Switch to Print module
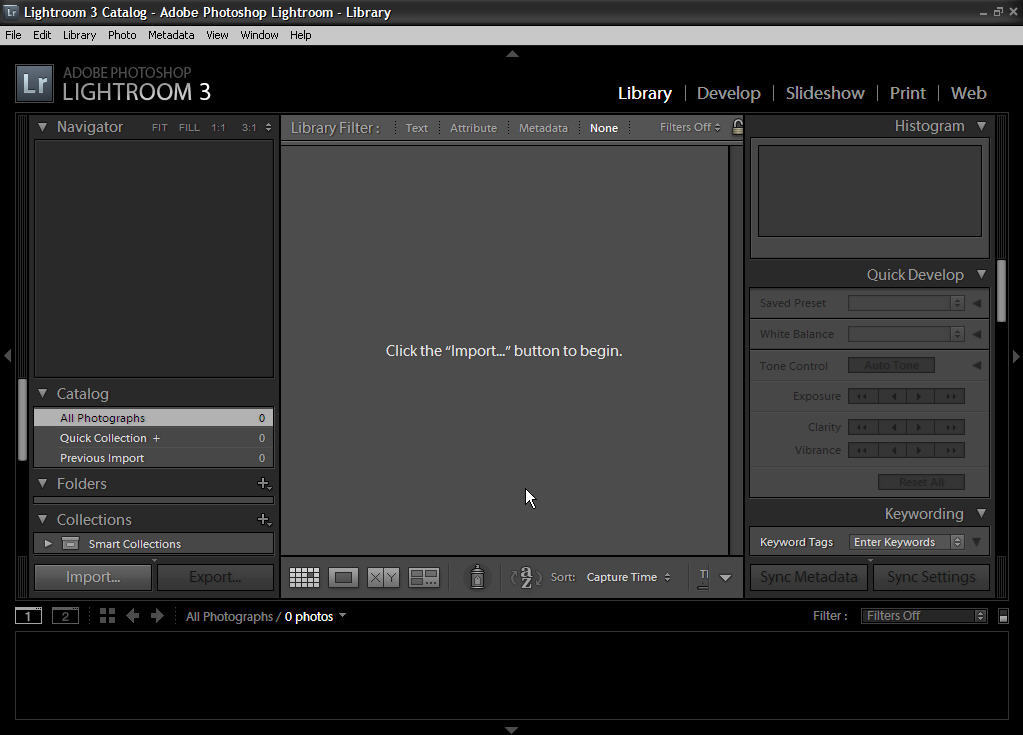Screen dimensions: 1023x735 coord(908,93)
